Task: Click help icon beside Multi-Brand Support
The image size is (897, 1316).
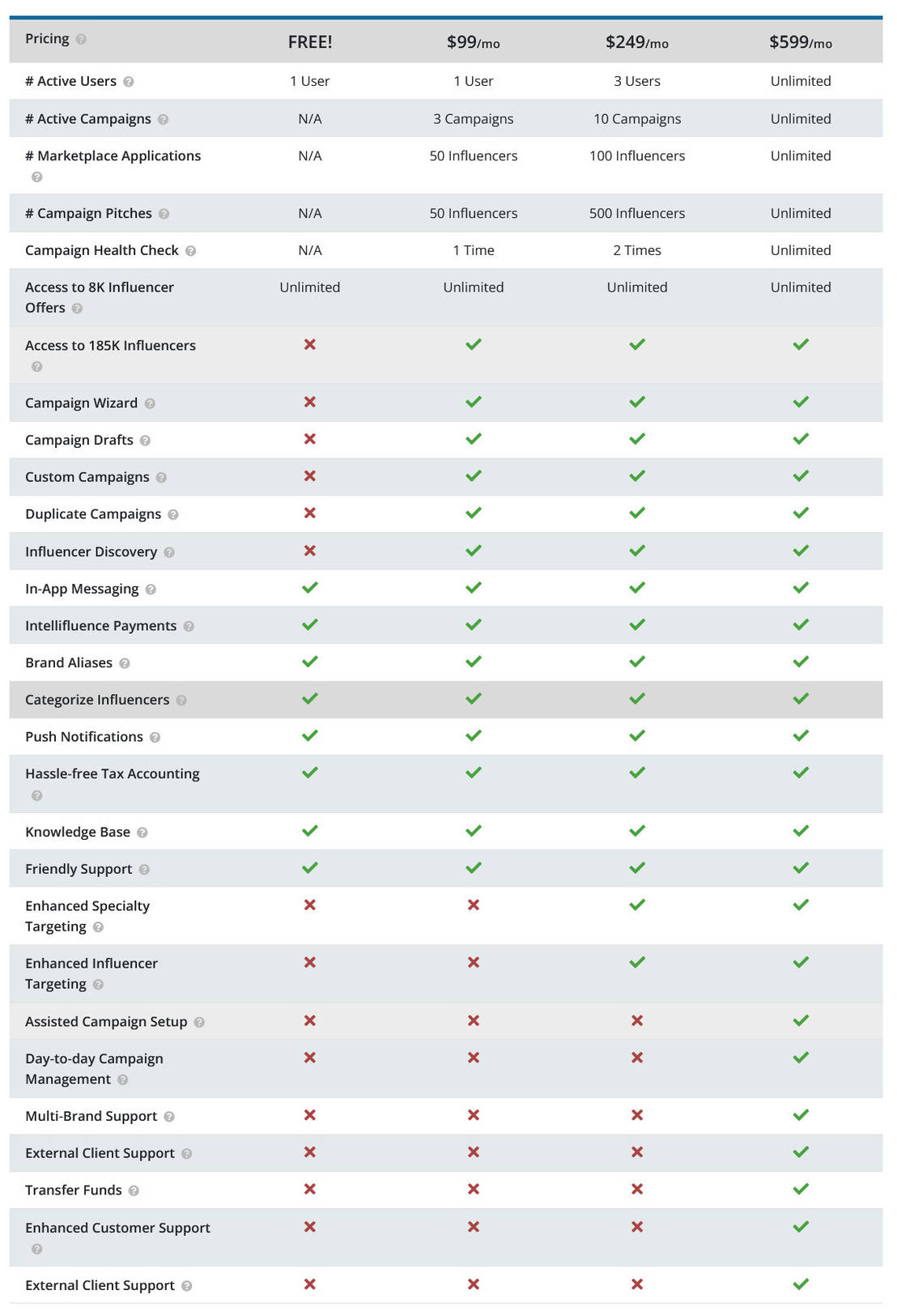Action: pos(169,1117)
